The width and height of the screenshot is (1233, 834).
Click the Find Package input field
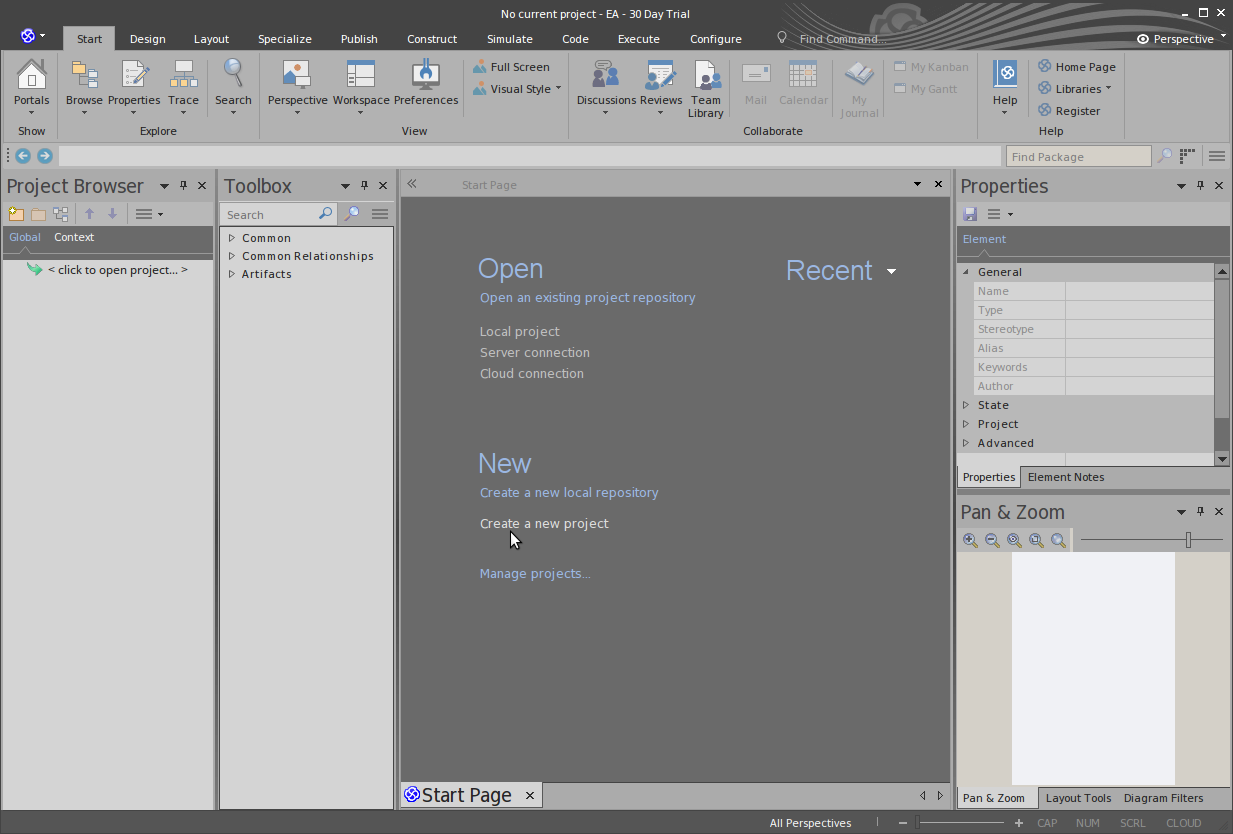click(1078, 157)
